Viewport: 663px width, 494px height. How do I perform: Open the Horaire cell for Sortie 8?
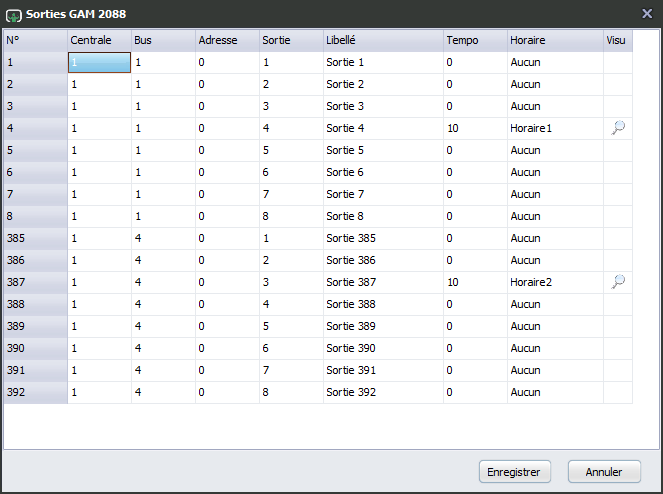pos(555,217)
